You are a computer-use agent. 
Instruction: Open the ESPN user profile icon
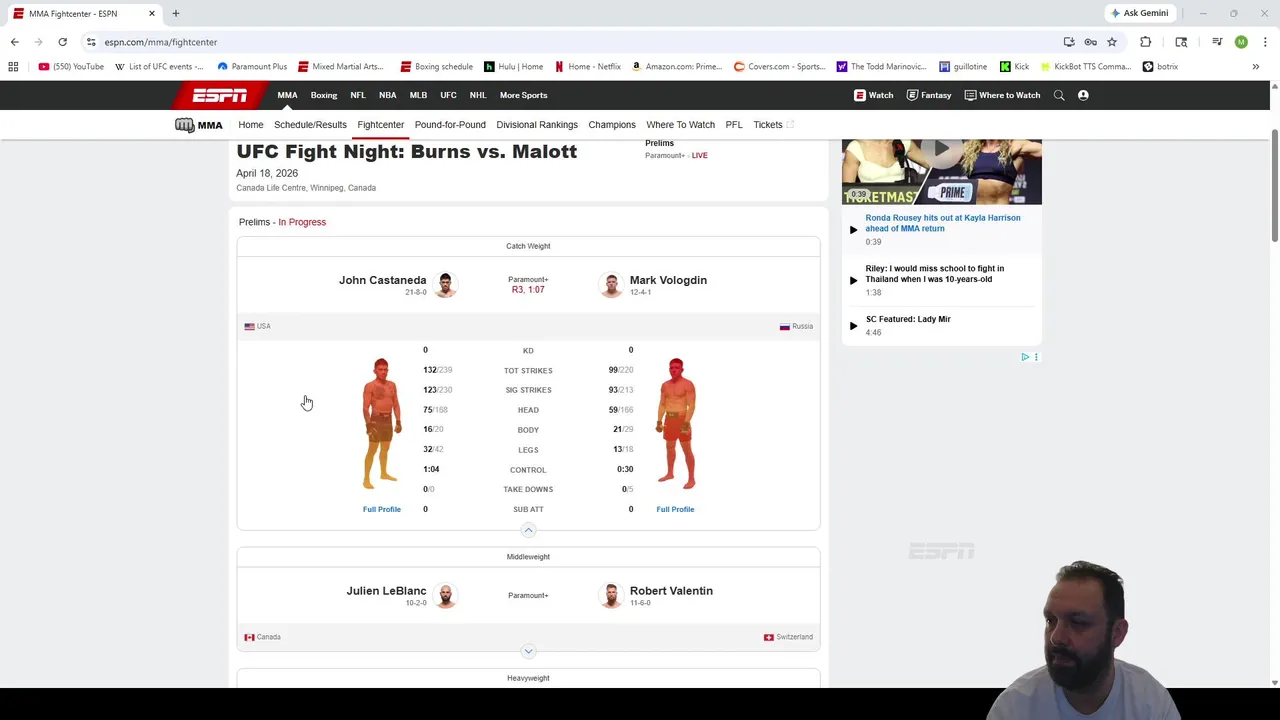(x=1083, y=95)
